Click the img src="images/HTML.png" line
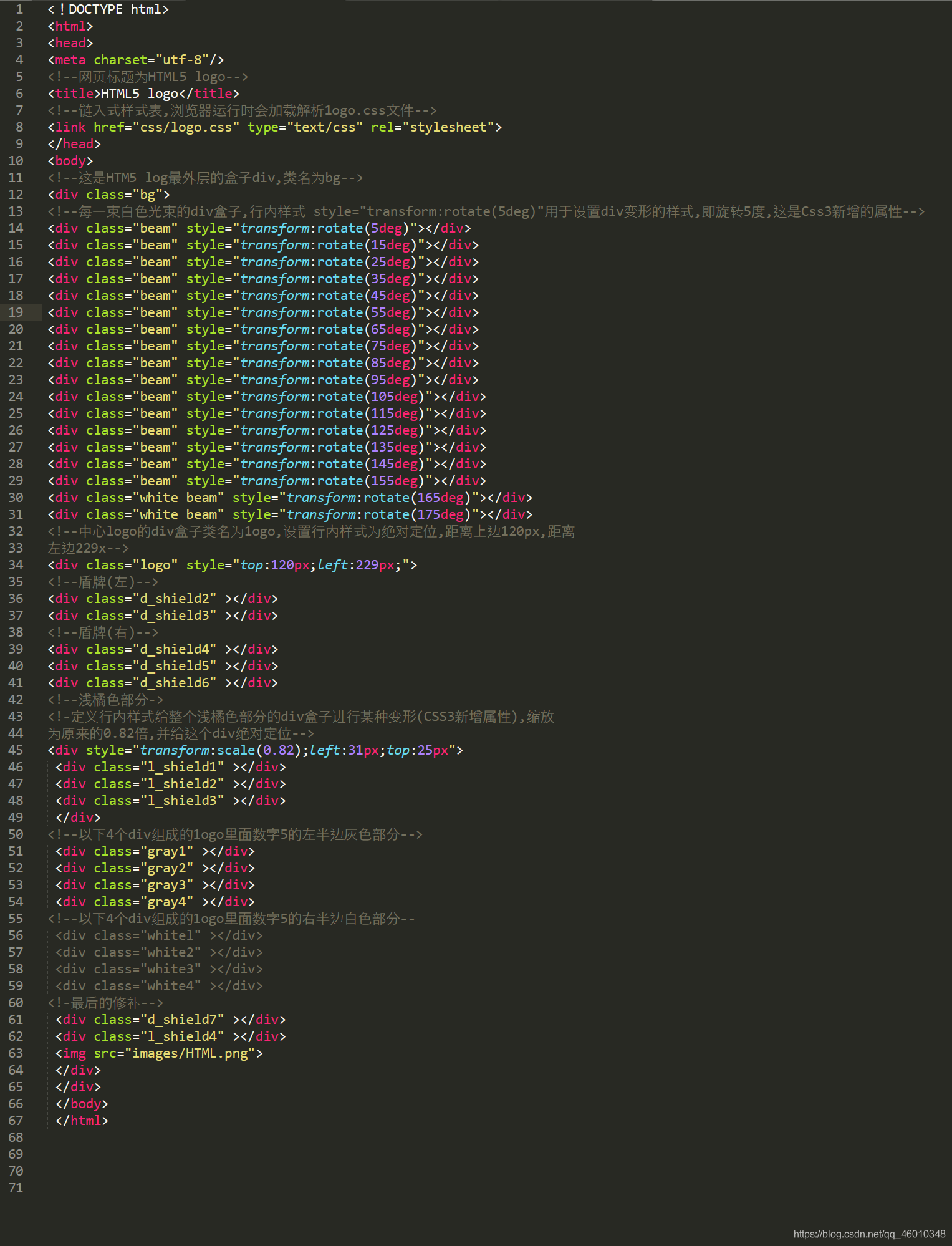Screen dimensions: 952x1246 (159, 1053)
